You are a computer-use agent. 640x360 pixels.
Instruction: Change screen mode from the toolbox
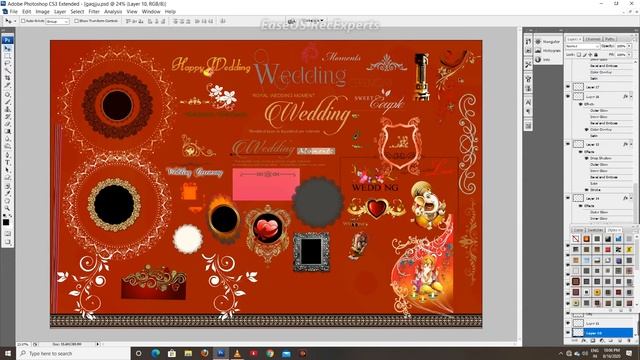point(7,242)
